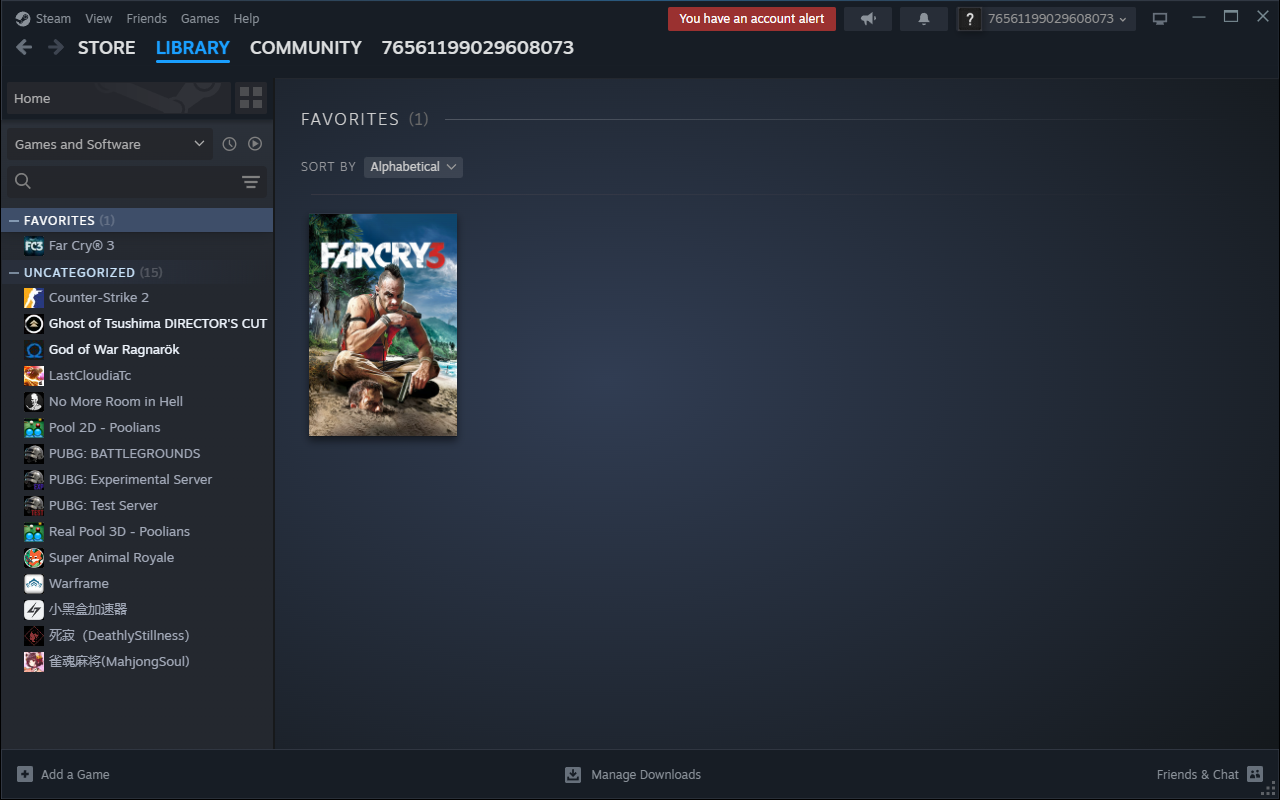Image resolution: width=1280 pixels, height=800 pixels.
Task: Click the Ghost of Tsushima game icon
Action: (34, 323)
